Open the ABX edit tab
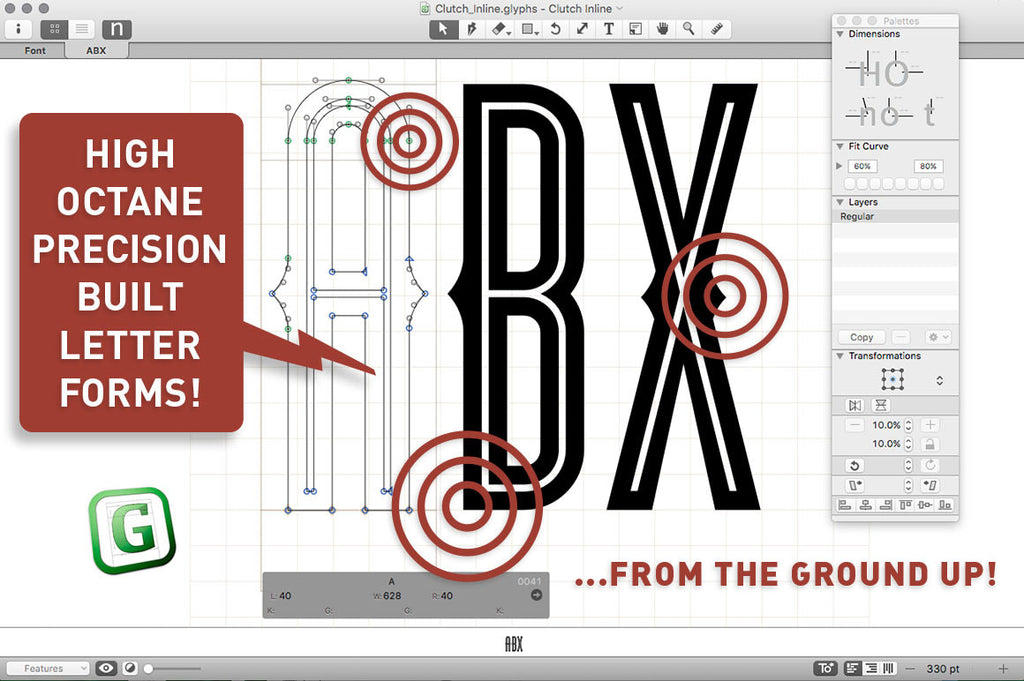 click(96, 50)
